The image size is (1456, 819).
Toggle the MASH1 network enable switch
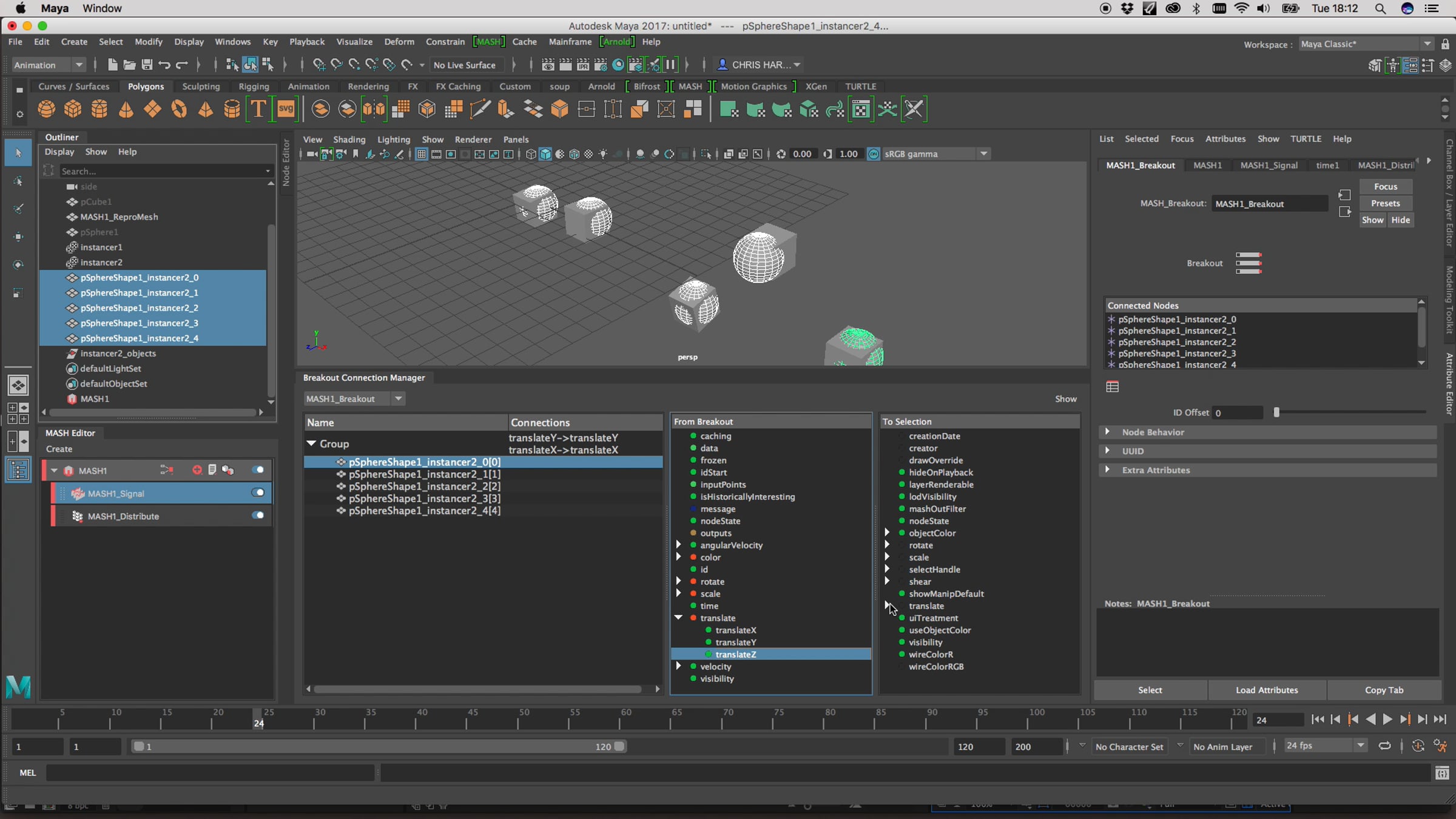click(x=258, y=470)
